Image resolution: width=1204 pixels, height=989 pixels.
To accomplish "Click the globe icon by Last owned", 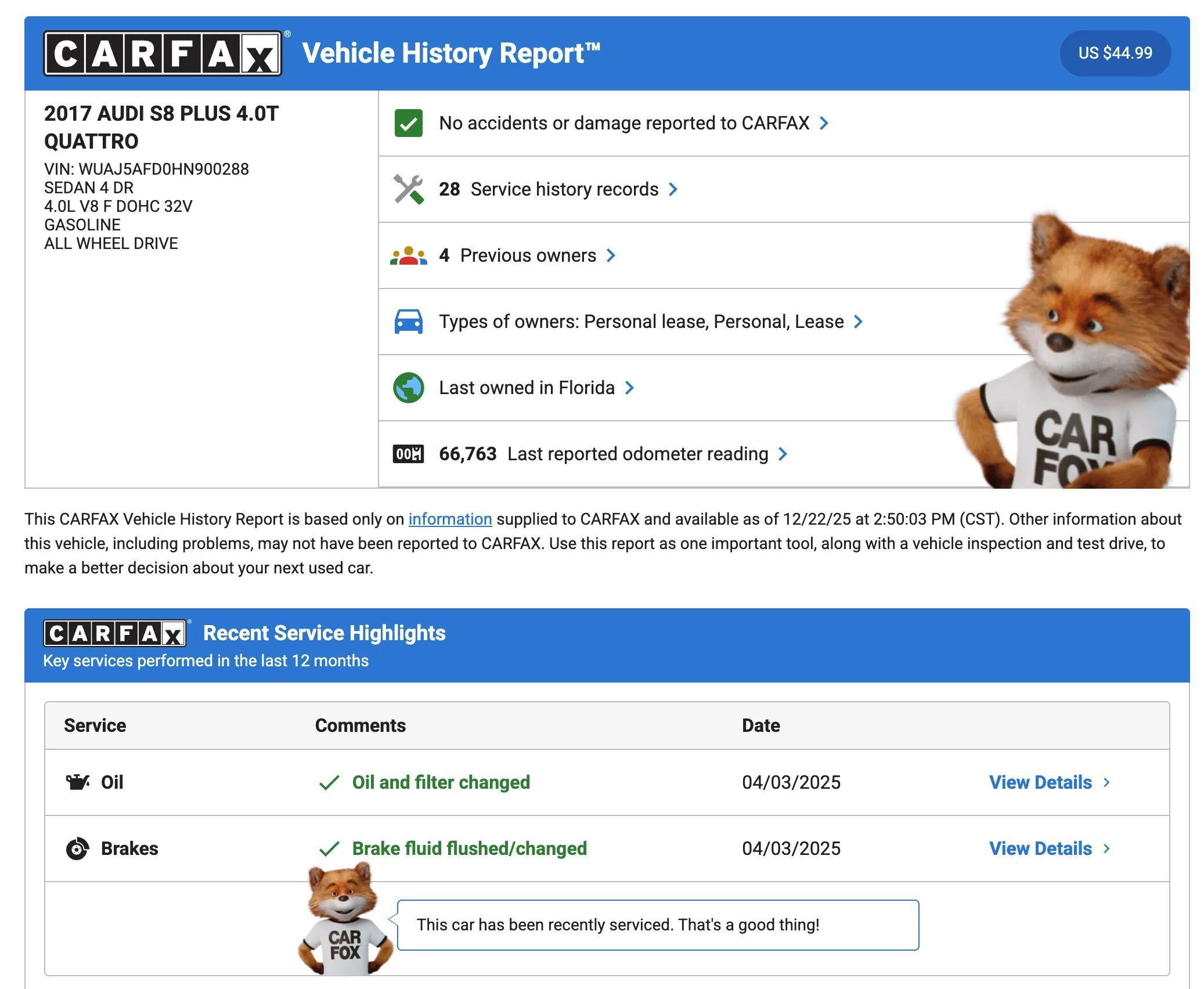I will click(408, 388).
